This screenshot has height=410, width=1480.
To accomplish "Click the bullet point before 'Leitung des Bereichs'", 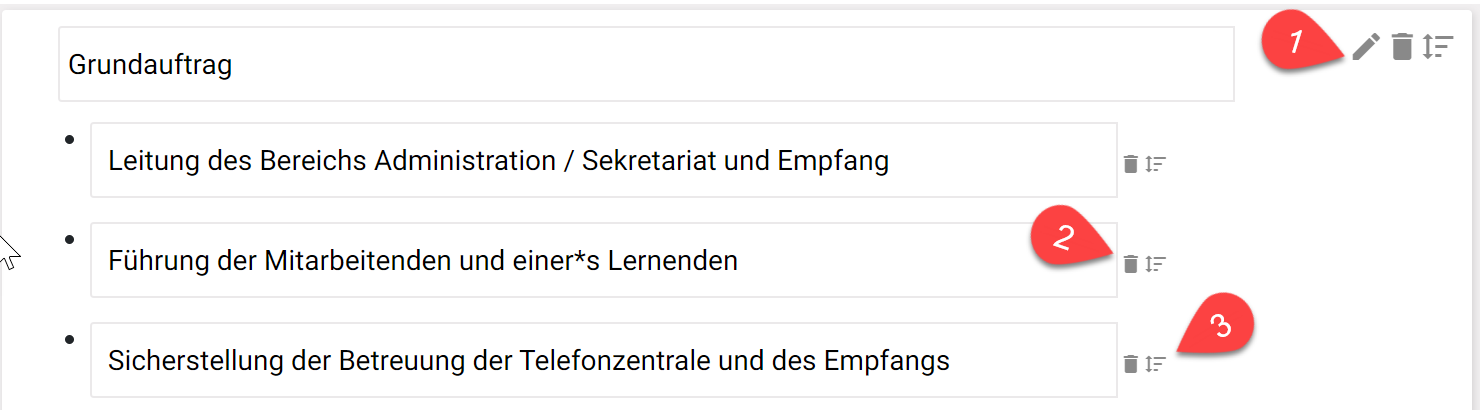I will tap(69, 139).
